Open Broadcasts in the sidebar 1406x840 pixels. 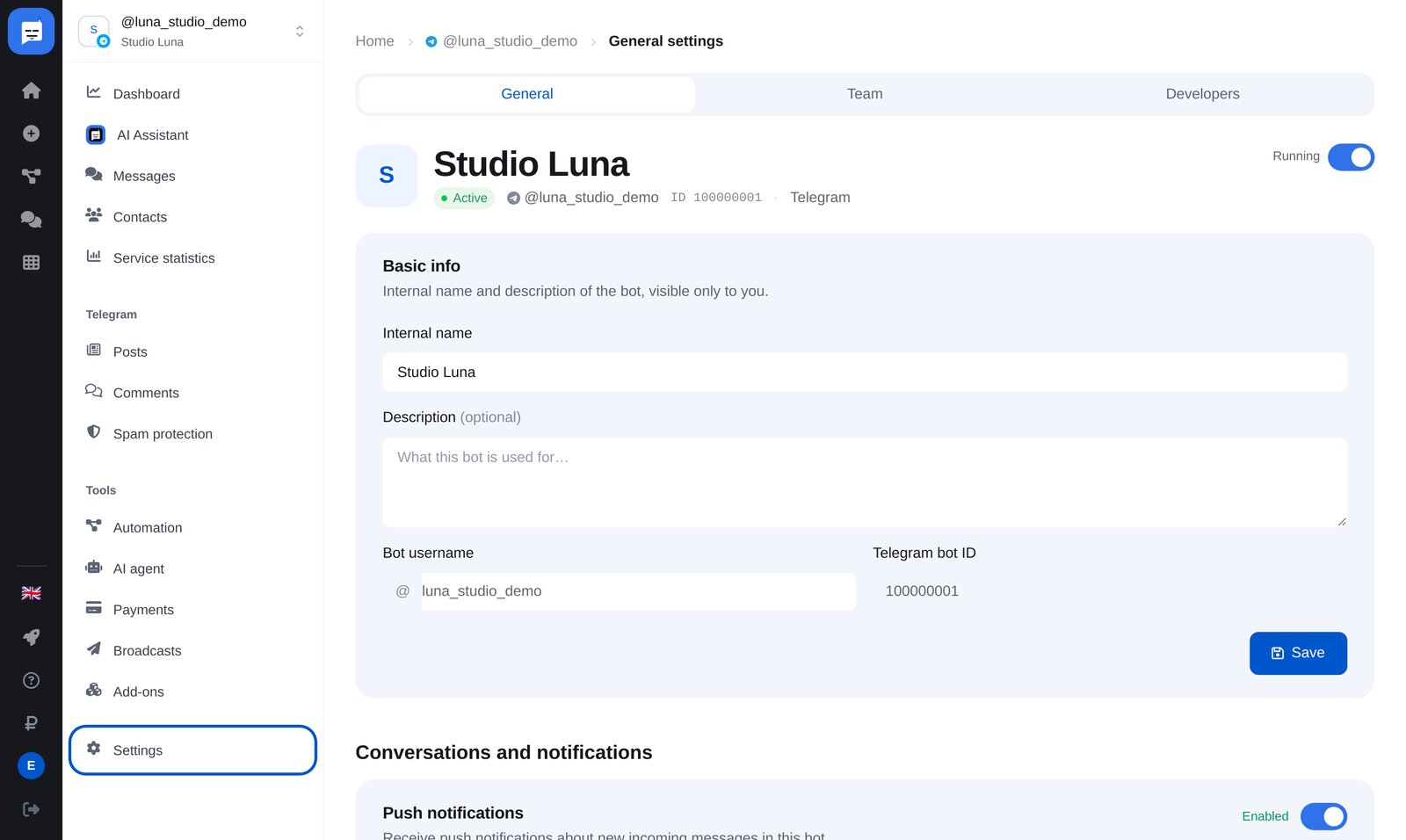(192, 650)
